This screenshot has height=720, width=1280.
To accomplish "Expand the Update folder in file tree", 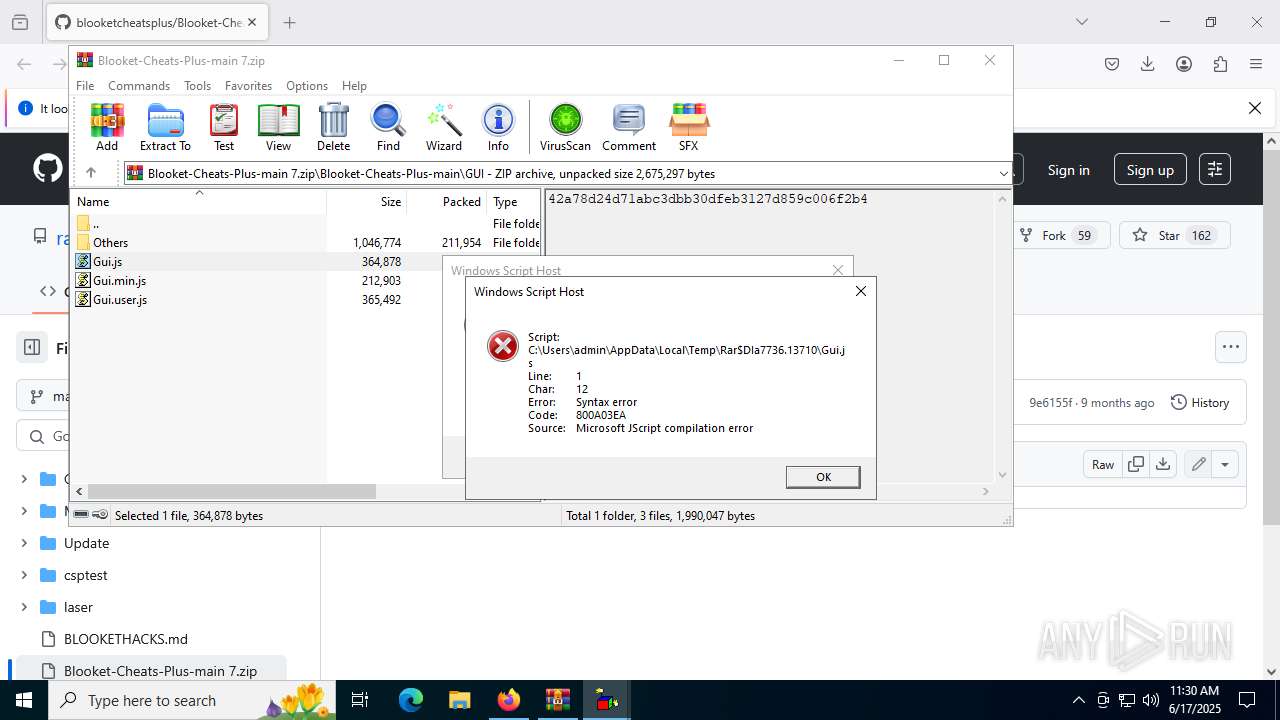I will 24,543.
